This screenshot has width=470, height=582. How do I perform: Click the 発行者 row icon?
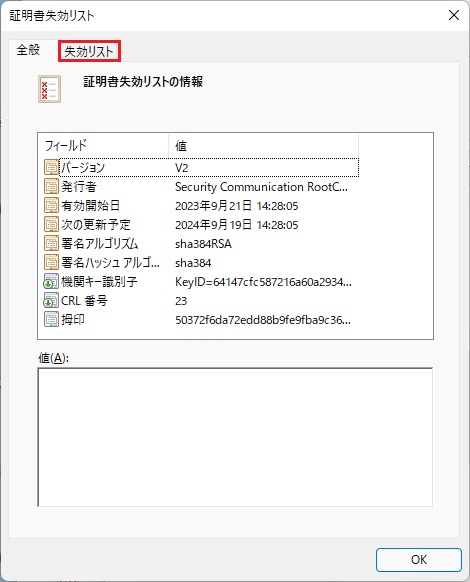tap(51, 186)
